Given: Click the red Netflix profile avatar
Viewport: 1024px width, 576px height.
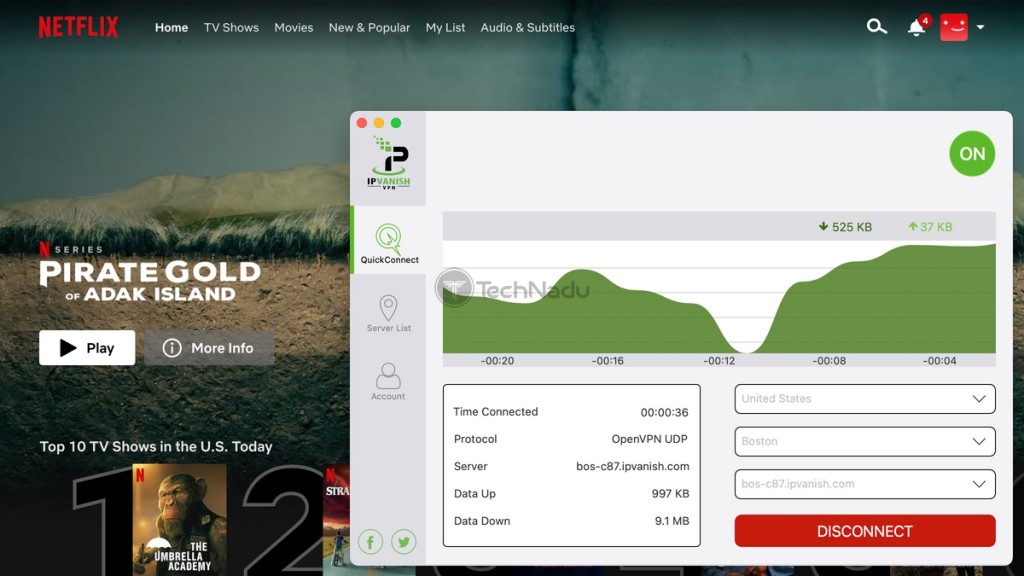Looking at the screenshot, I should point(953,27).
